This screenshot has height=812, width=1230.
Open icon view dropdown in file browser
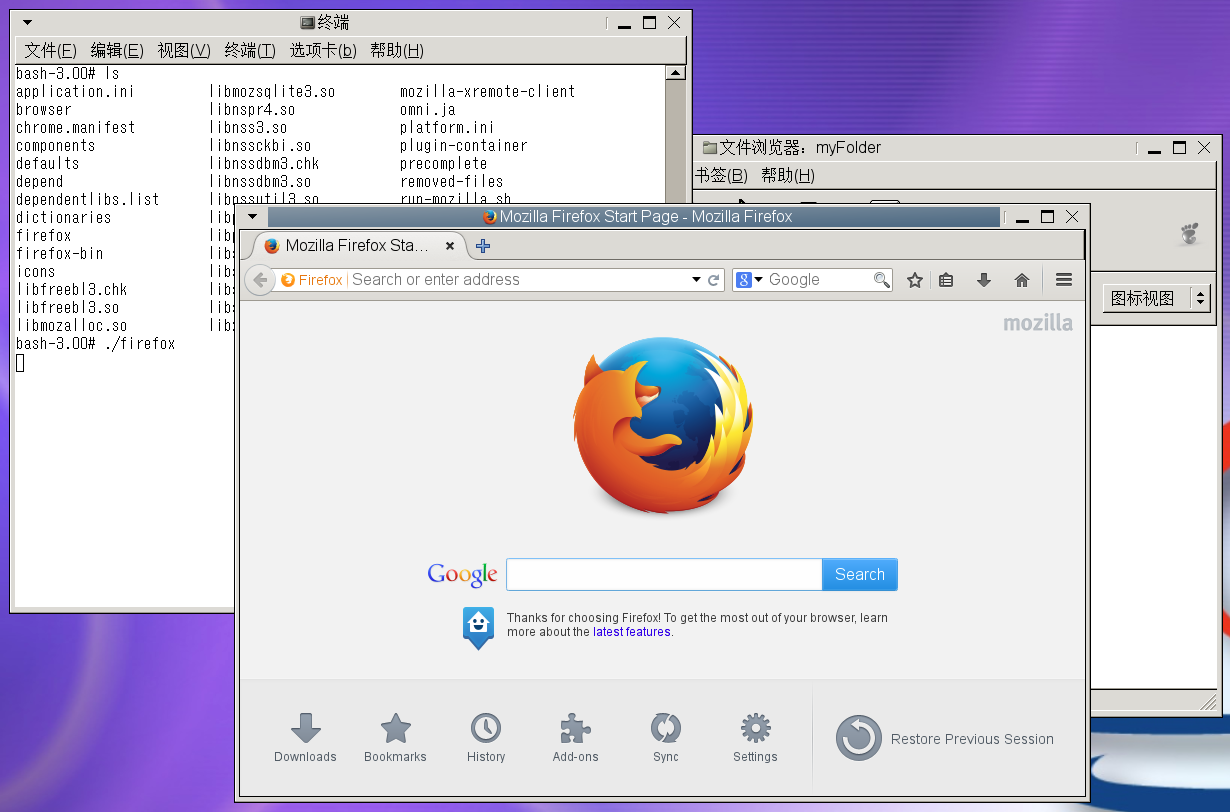[1157, 298]
